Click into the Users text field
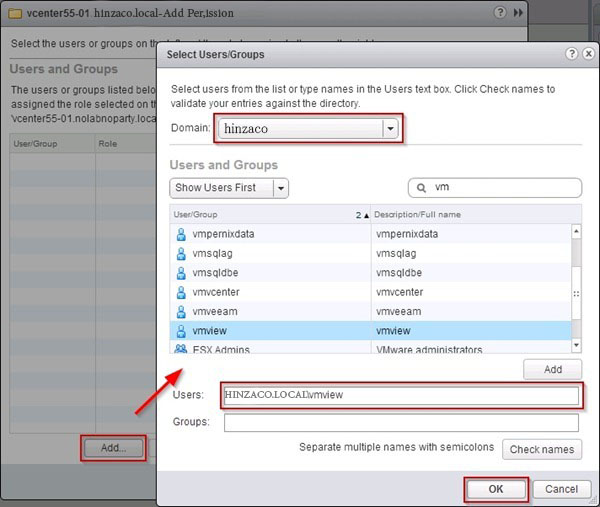Image resolution: width=600 pixels, height=507 pixels. [x=401, y=396]
